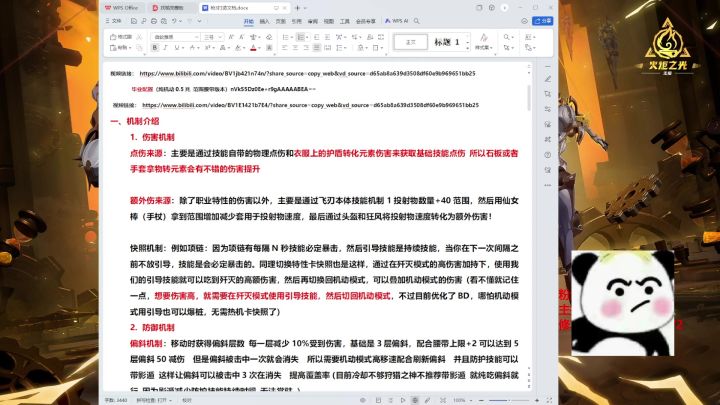This screenshot has height=405, width=720.
Task: Expand the styles gallery arrow
Action: 468,48
